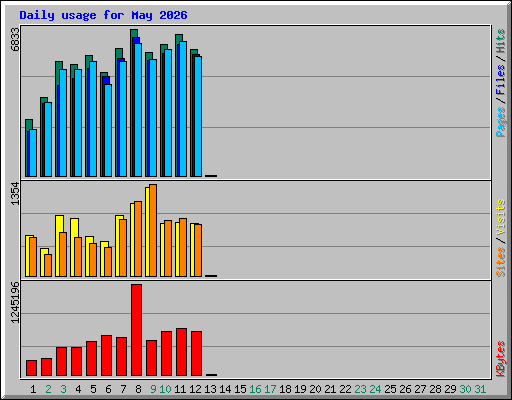
Task: Click the Pages legend label
Action: pyautogui.click(x=500, y=122)
